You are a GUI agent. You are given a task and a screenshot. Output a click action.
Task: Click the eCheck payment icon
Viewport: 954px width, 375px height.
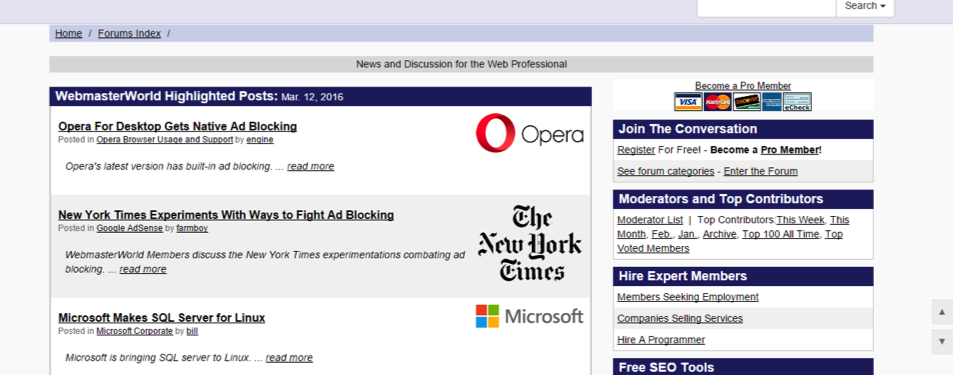point(797,102)
